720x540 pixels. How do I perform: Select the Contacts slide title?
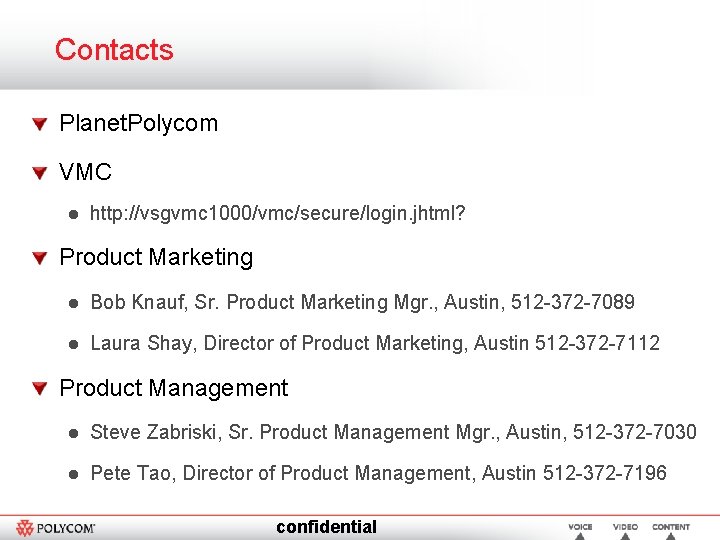coord(114,49)
